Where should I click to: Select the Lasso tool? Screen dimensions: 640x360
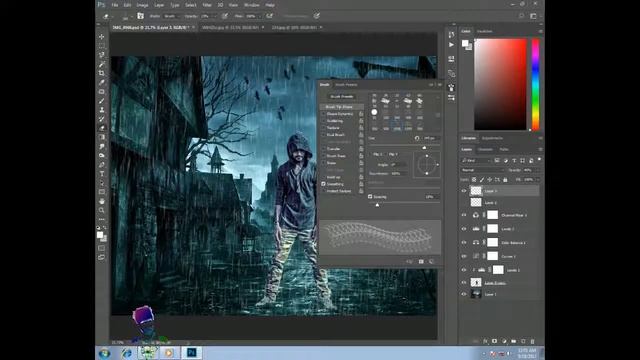pos(102,55)
